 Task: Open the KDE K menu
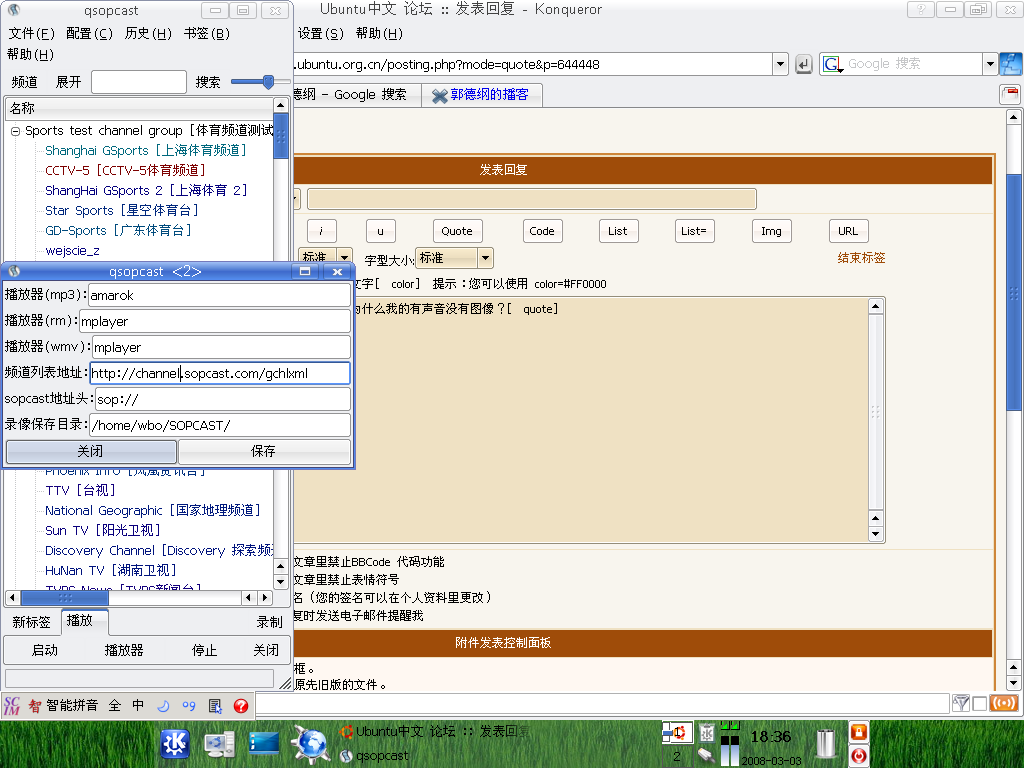point(175,744)
